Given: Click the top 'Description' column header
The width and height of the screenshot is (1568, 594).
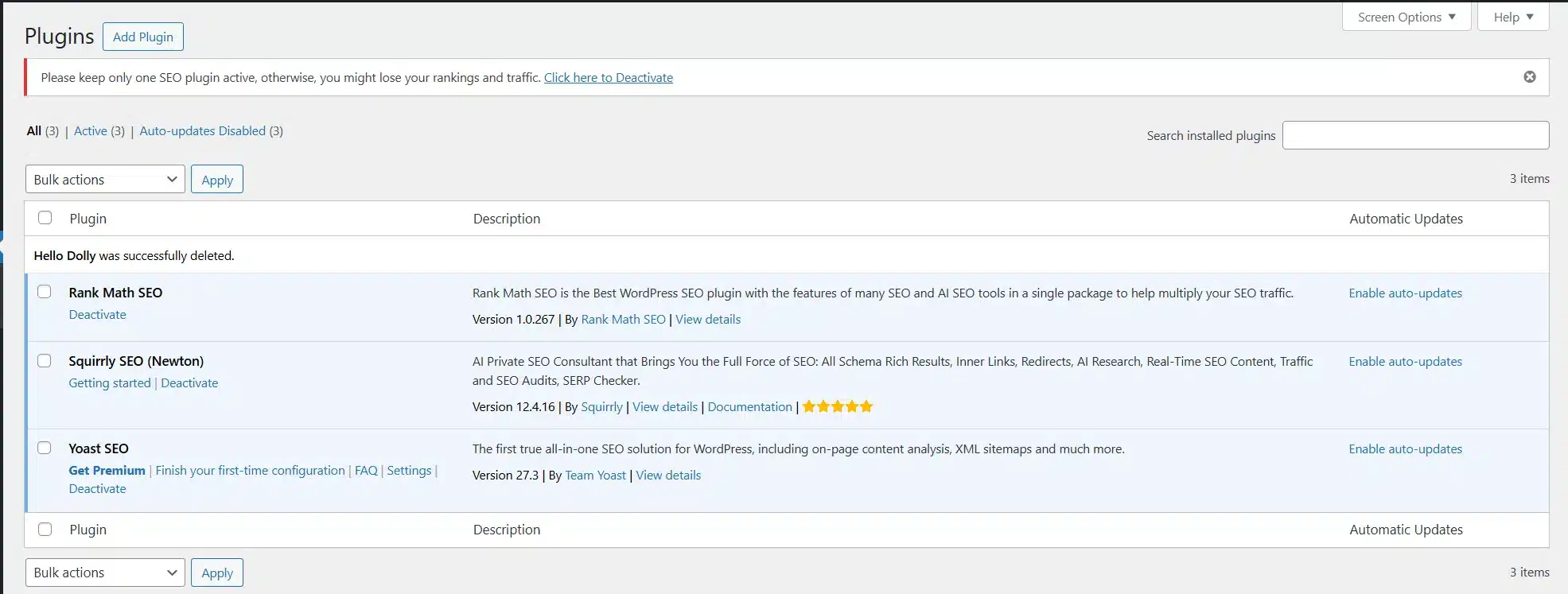Looking at the screenshot, I should pyautogui.click(x=507, y=218).
